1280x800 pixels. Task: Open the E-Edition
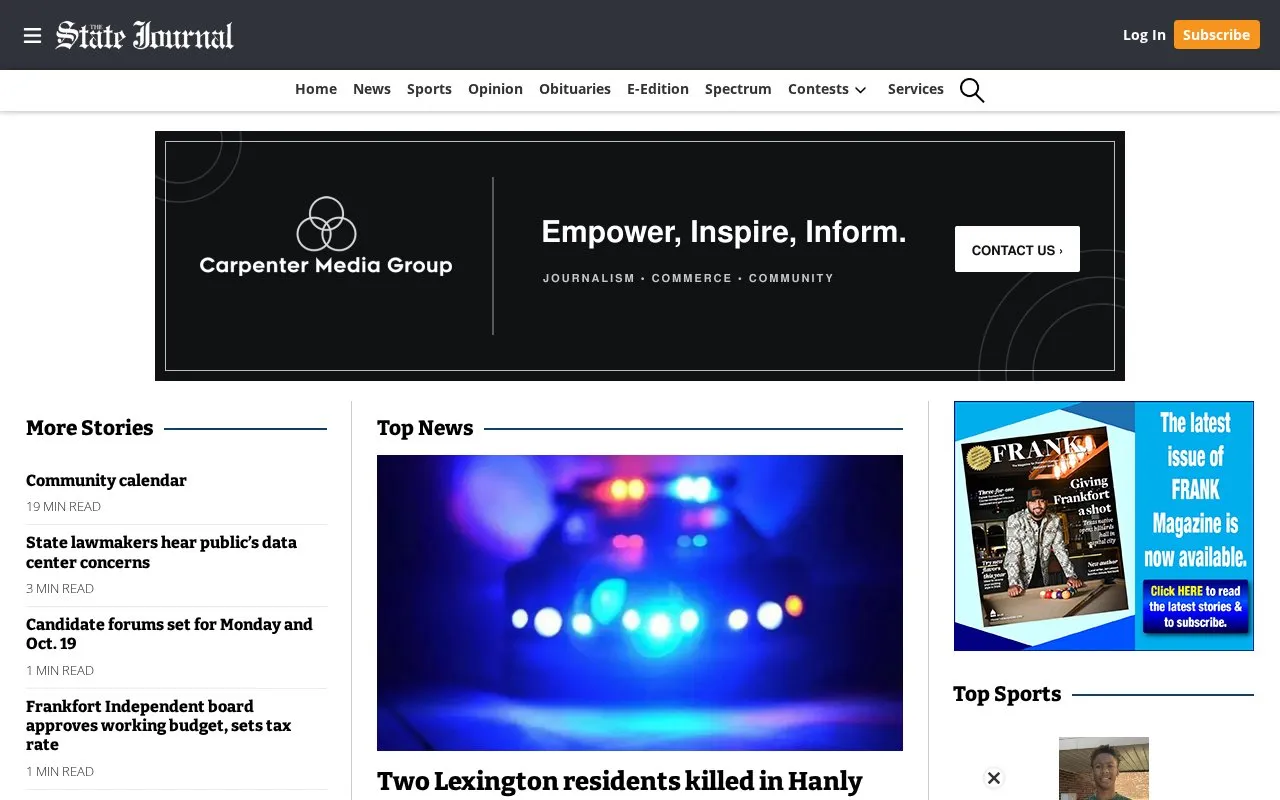(x=658, y=89)
